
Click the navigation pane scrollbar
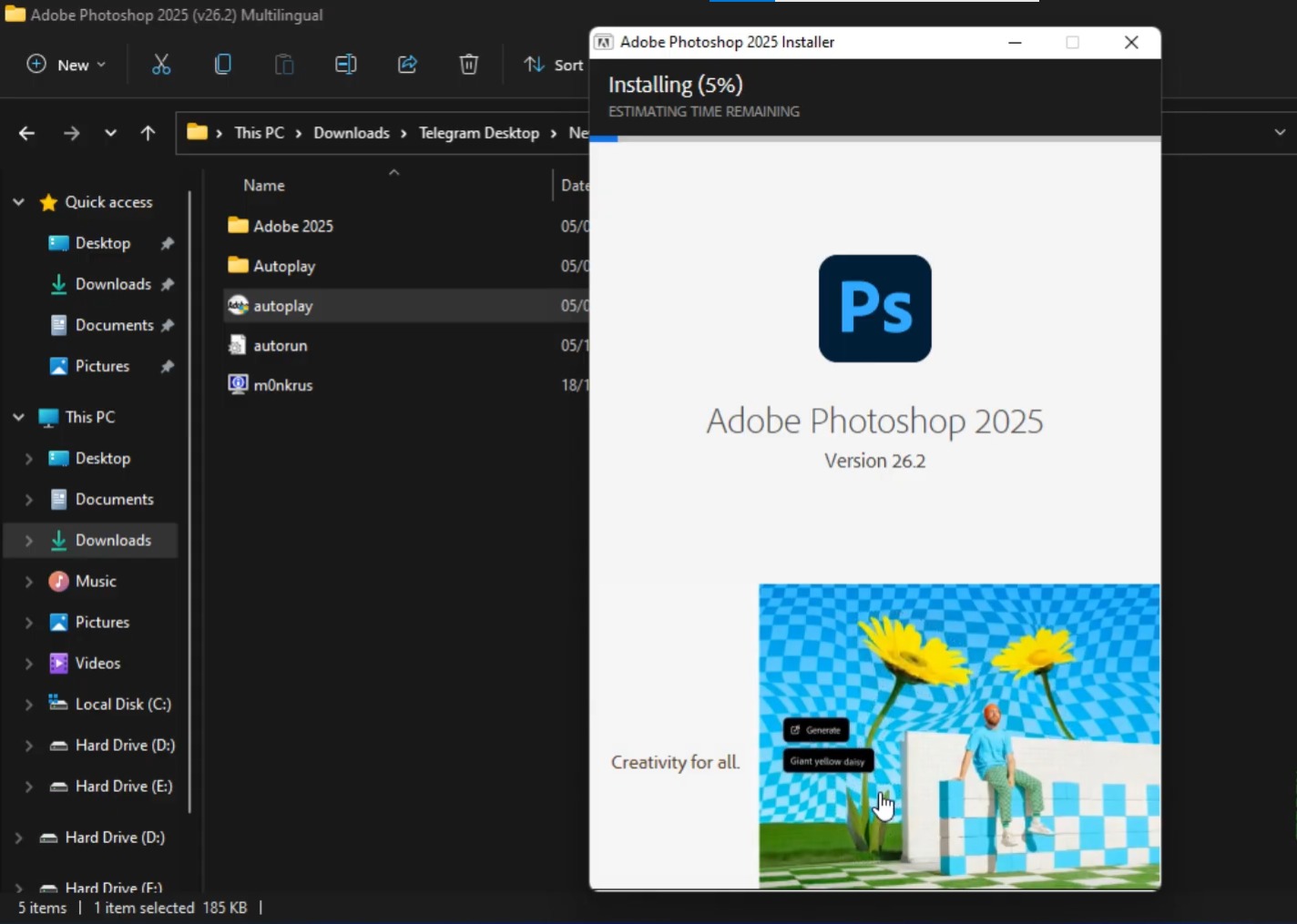190,501
